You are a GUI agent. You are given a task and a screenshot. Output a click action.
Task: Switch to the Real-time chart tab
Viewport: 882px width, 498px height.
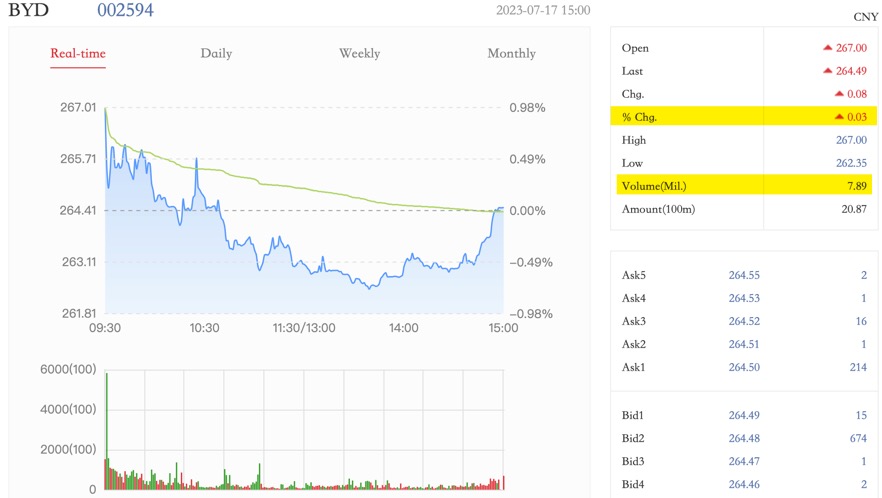[78, 54]
